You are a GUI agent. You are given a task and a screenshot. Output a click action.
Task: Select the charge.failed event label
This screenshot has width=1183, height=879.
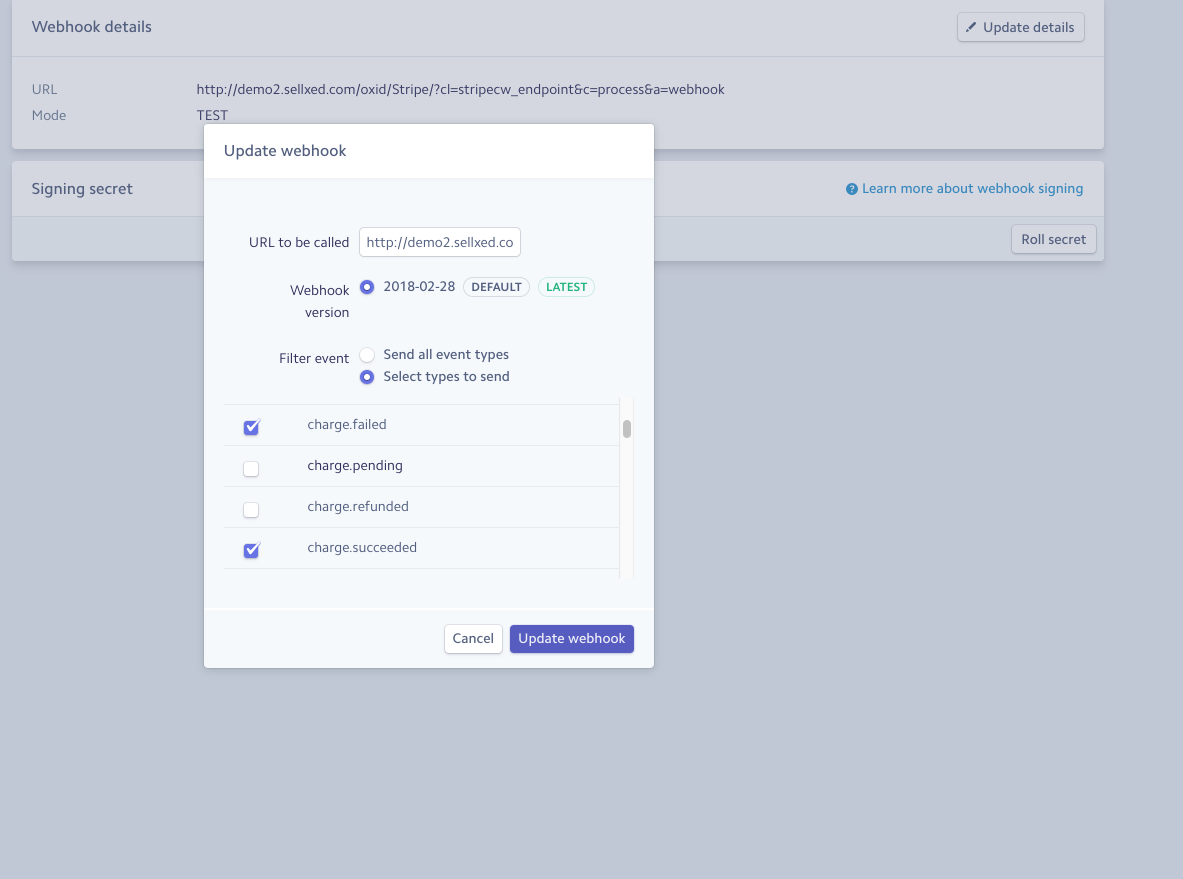[347, 425]
